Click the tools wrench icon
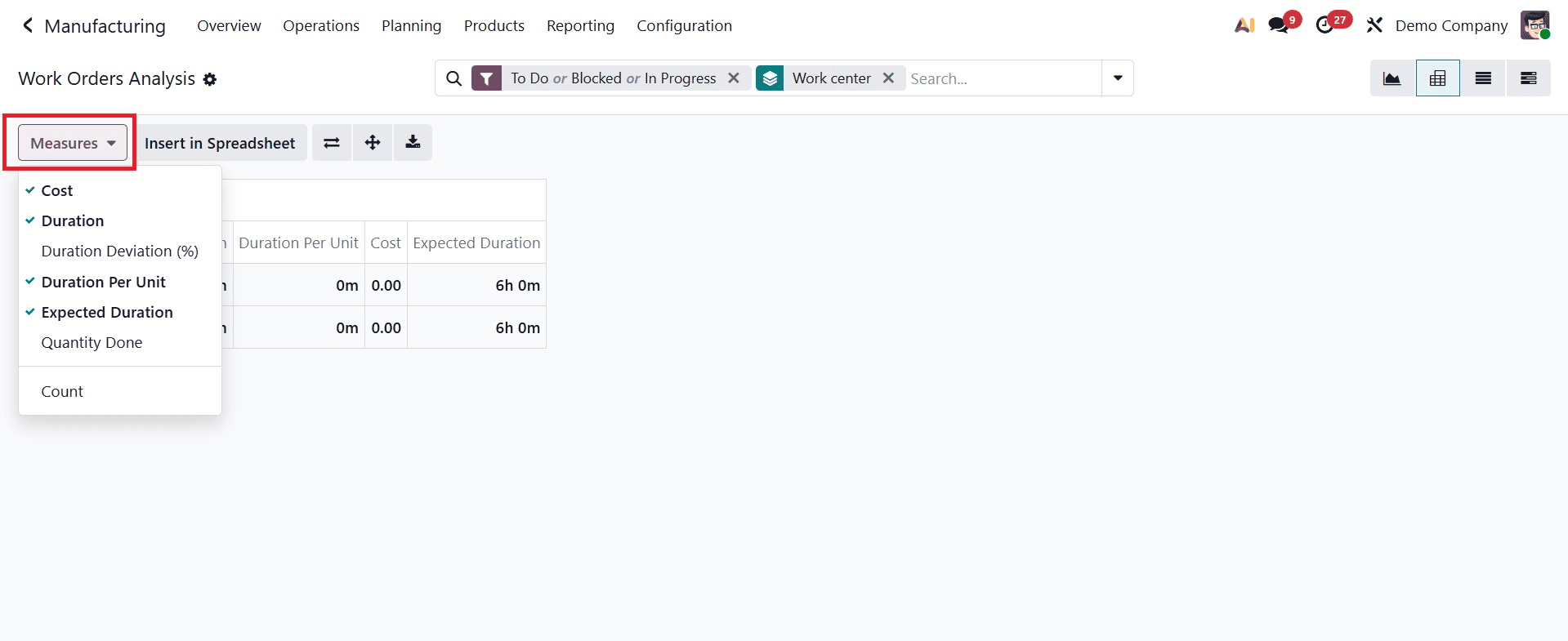The width and height of the screenshot is (1568, 641). click(x=1374, y=25)
